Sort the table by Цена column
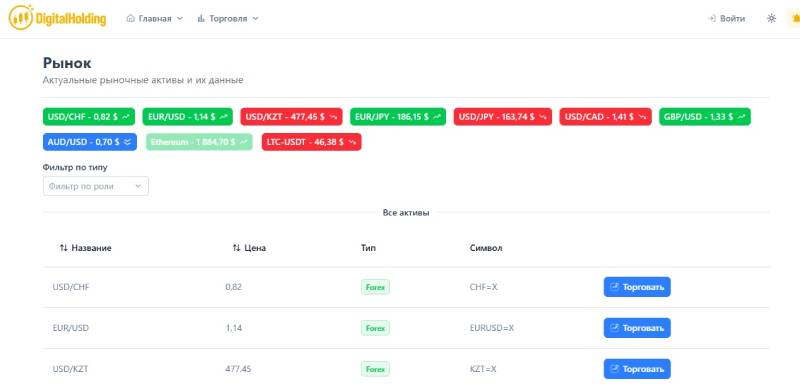This screenshot has width=800, height=389. pyautogui.click(x=249, y=248)
